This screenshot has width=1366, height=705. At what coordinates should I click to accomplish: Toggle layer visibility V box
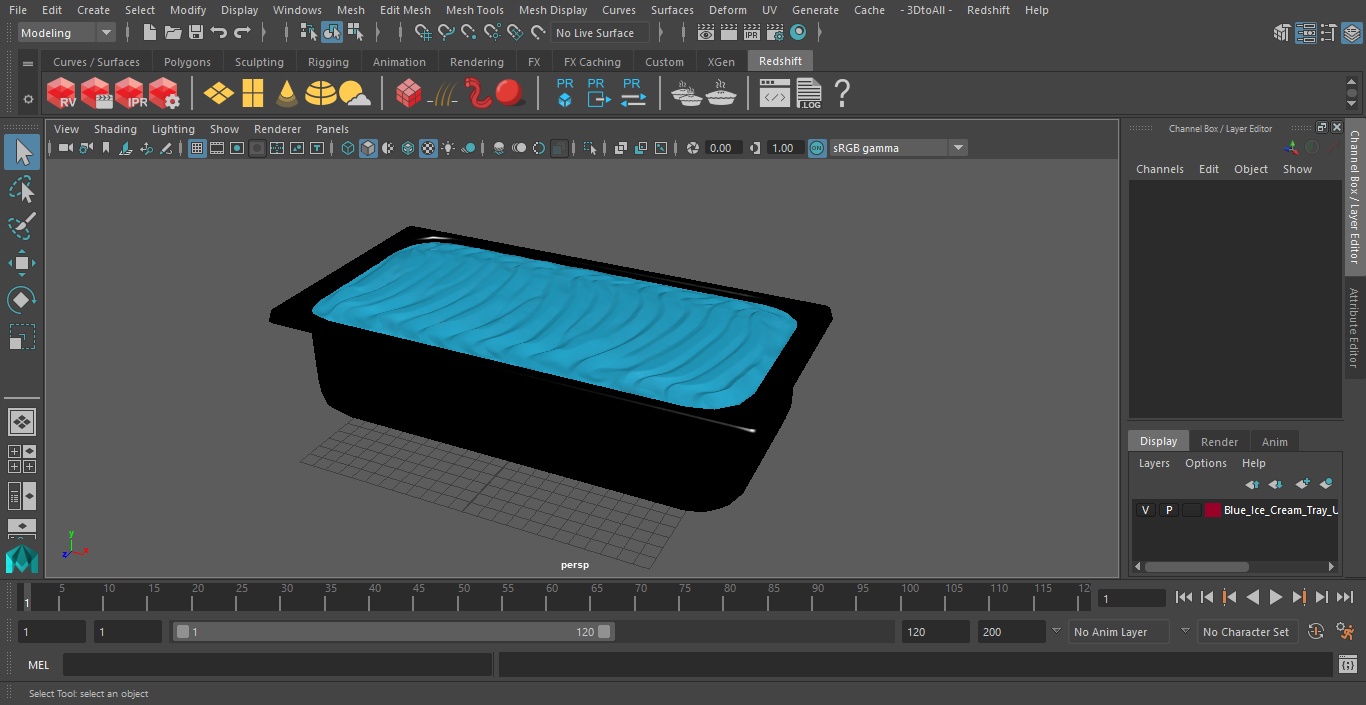[x=1145, y=510]
